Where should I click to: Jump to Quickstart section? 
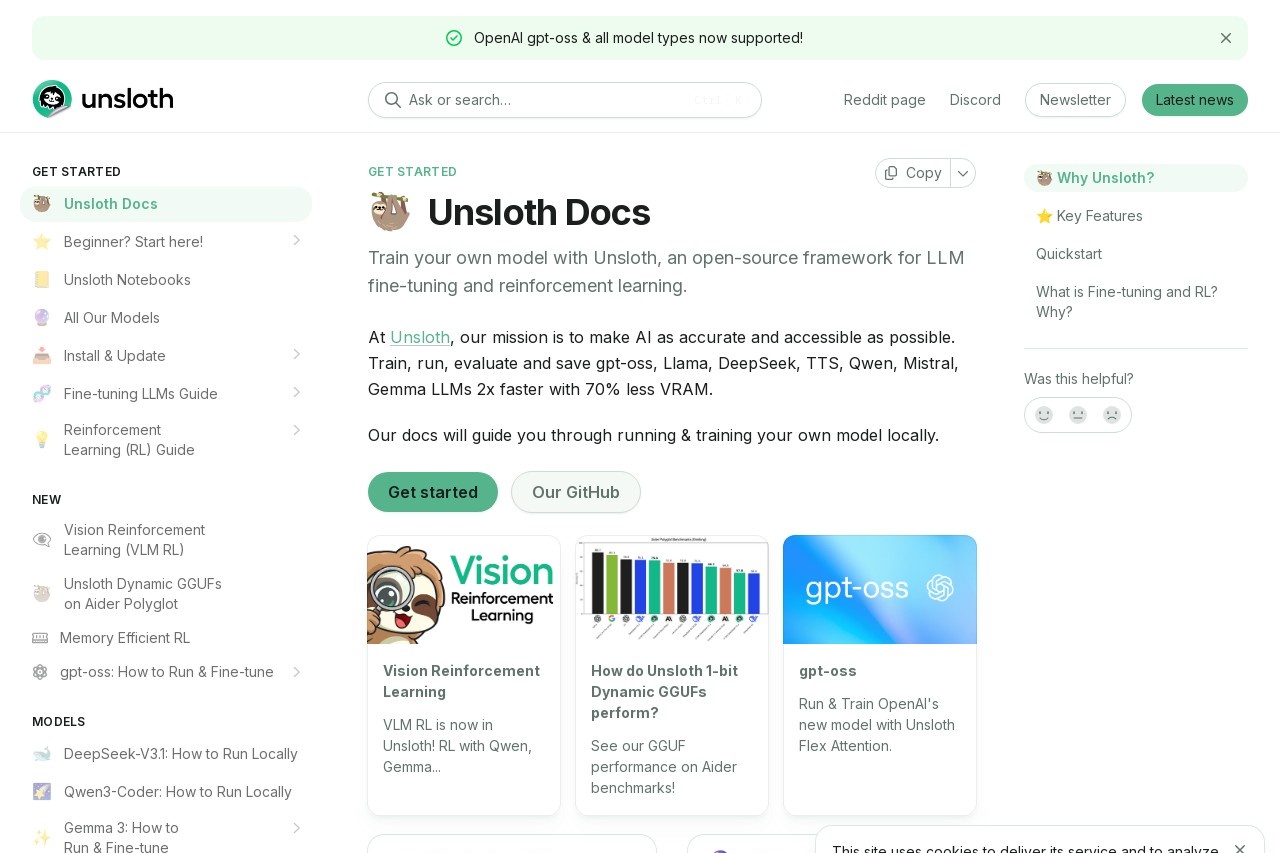pyautogui.click(x=1136, y=254)
